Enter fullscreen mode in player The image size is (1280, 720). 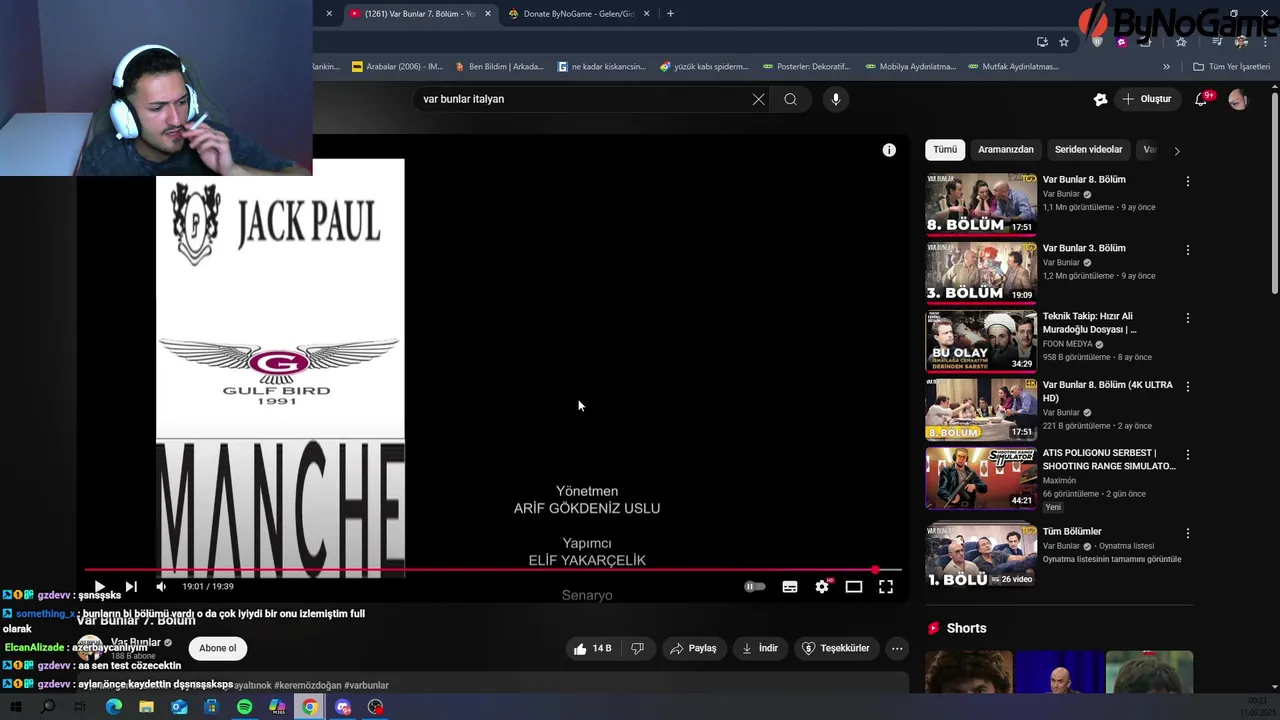(886, 587)
